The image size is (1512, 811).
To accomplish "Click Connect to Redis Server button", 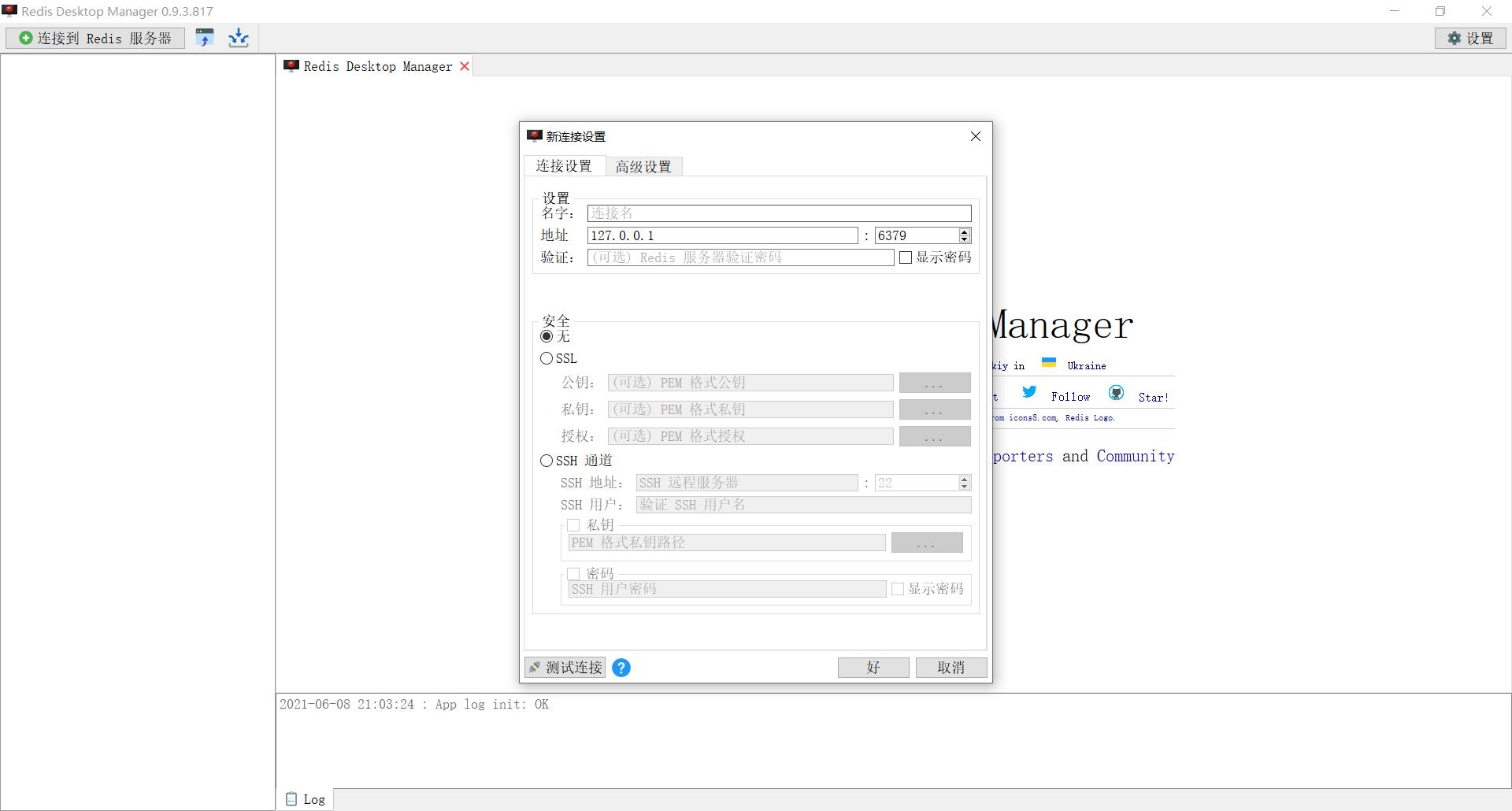I will click(x=95, y=38).
